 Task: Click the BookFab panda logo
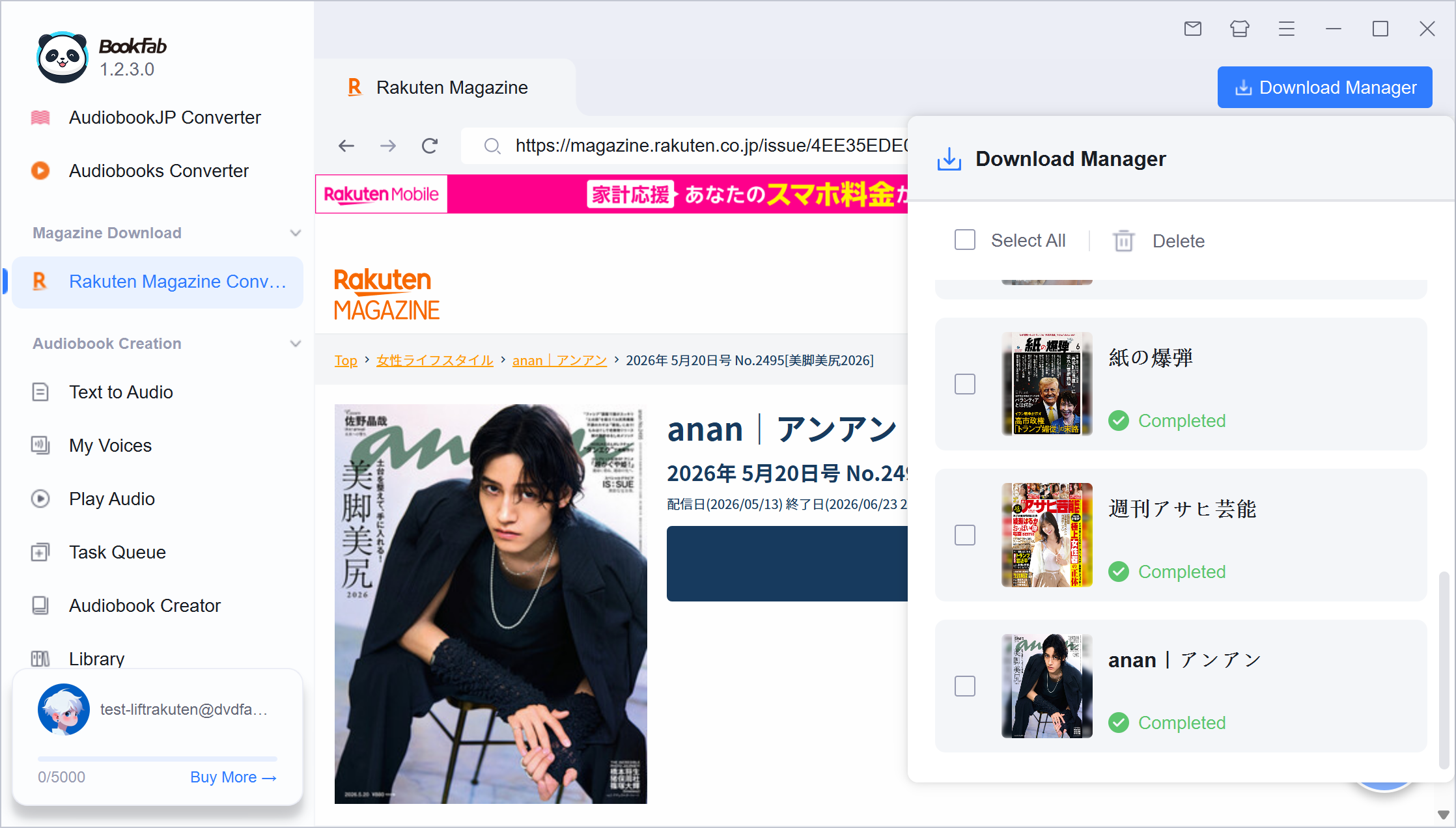[x=62, y=57]
